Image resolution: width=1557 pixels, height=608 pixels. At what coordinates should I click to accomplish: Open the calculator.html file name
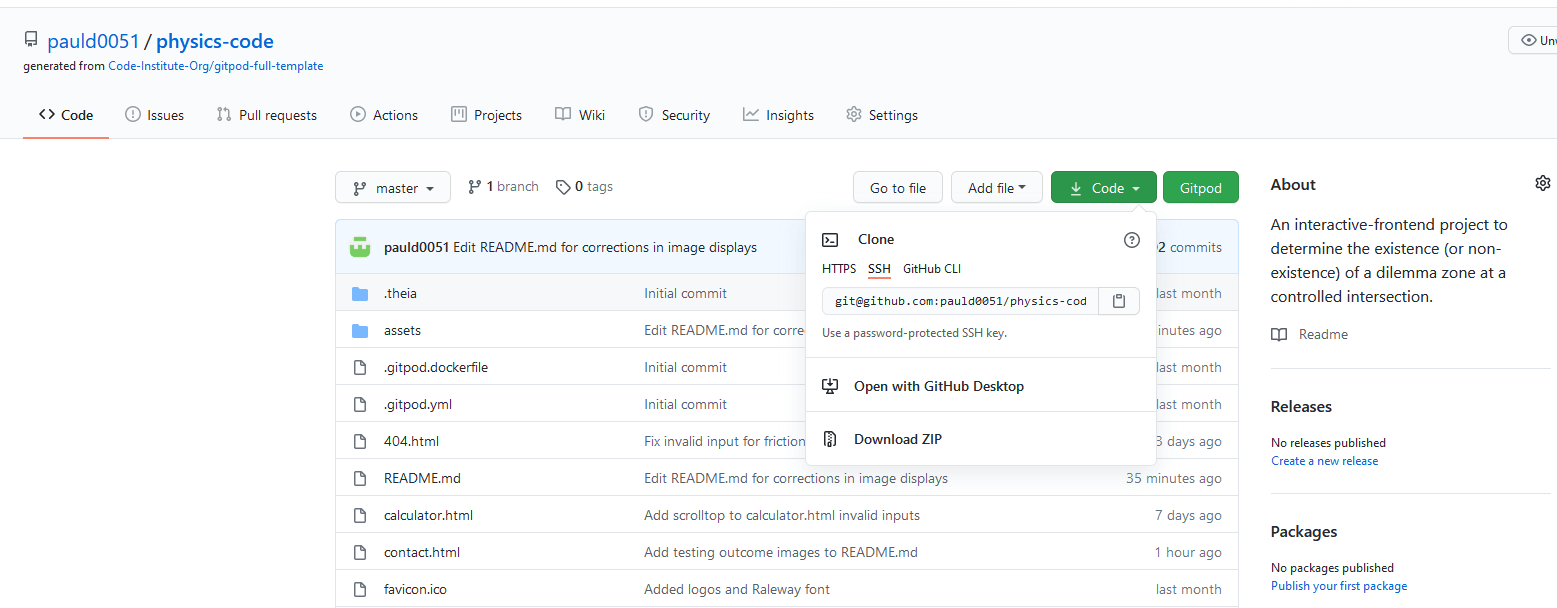click(x=428, y=516)
